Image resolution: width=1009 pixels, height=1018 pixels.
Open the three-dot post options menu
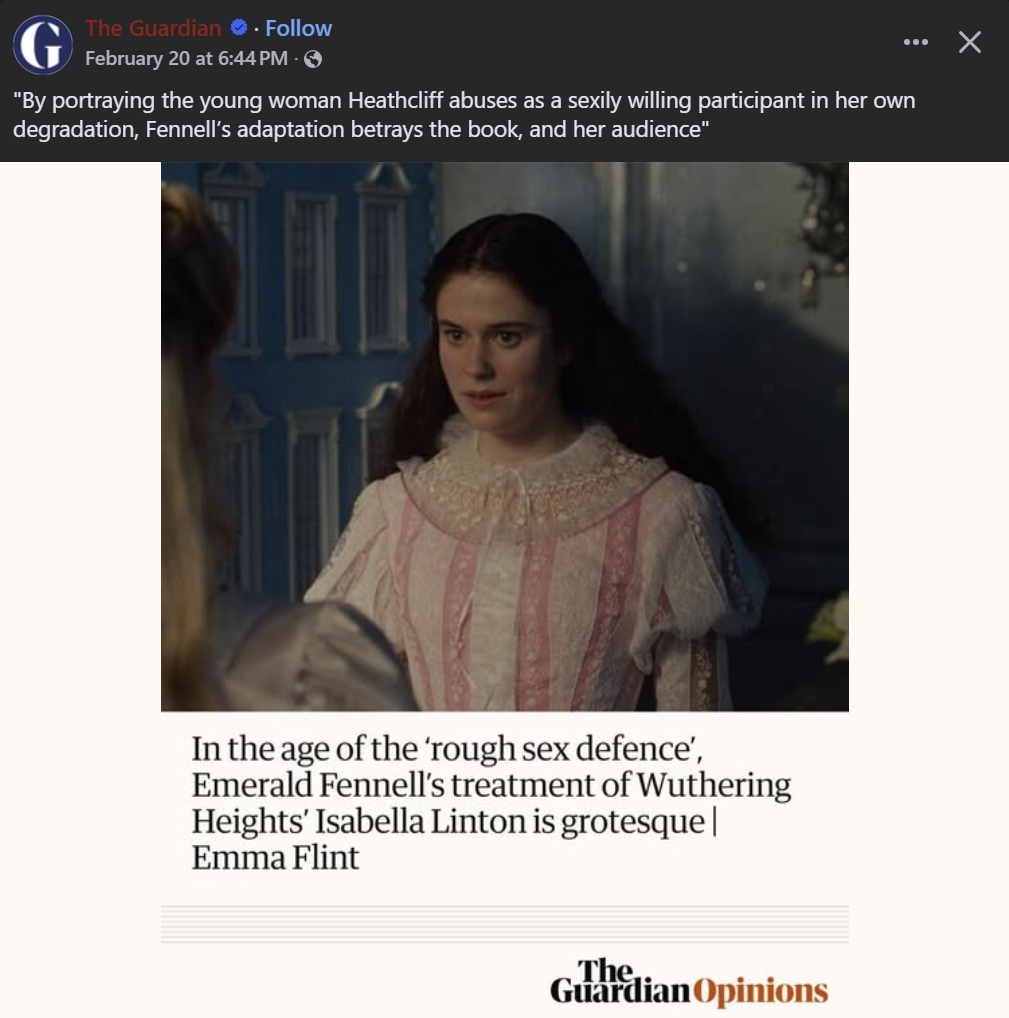(916, 42)
